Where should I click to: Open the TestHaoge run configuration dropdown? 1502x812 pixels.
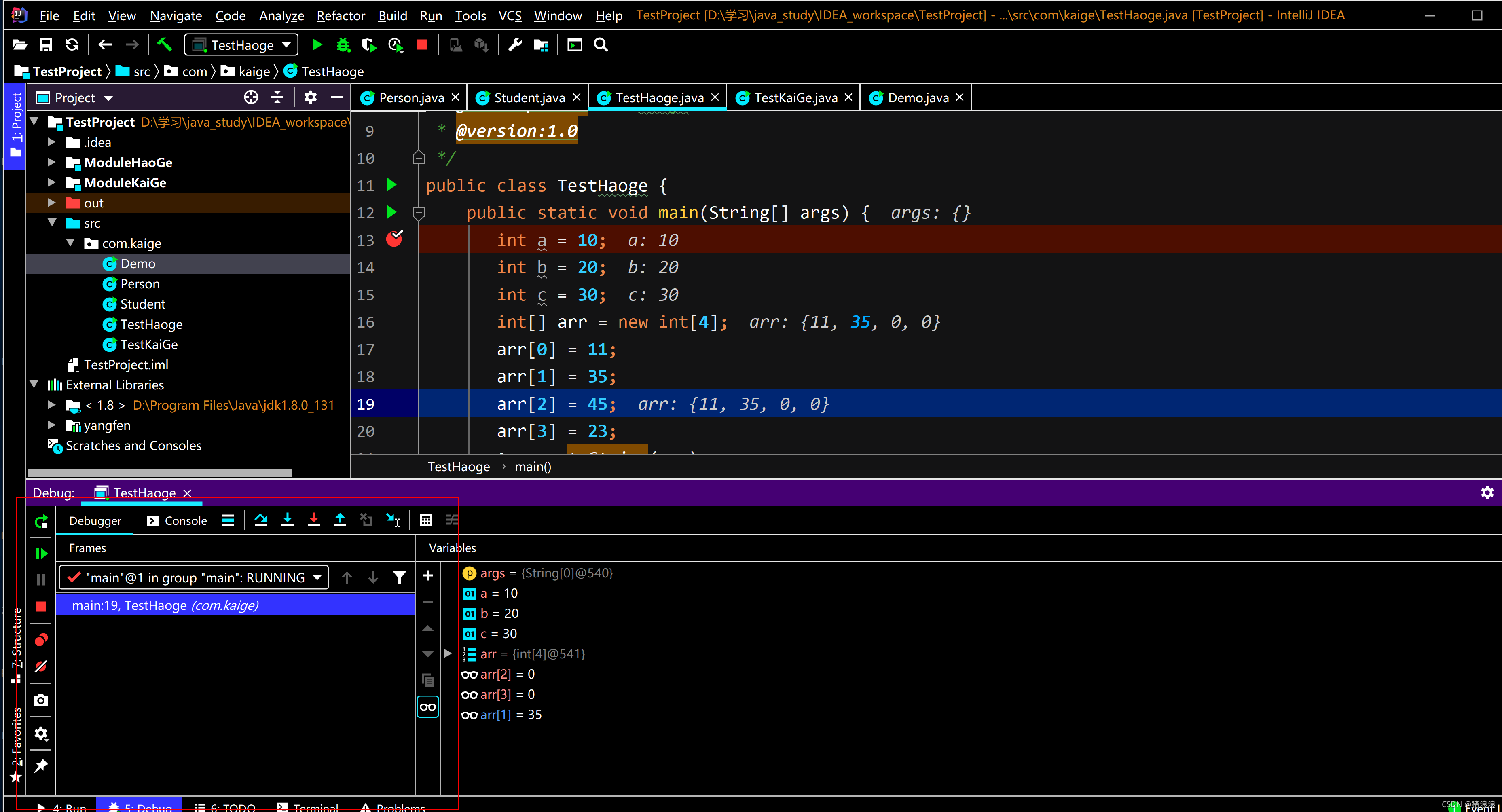pos(241,45)
